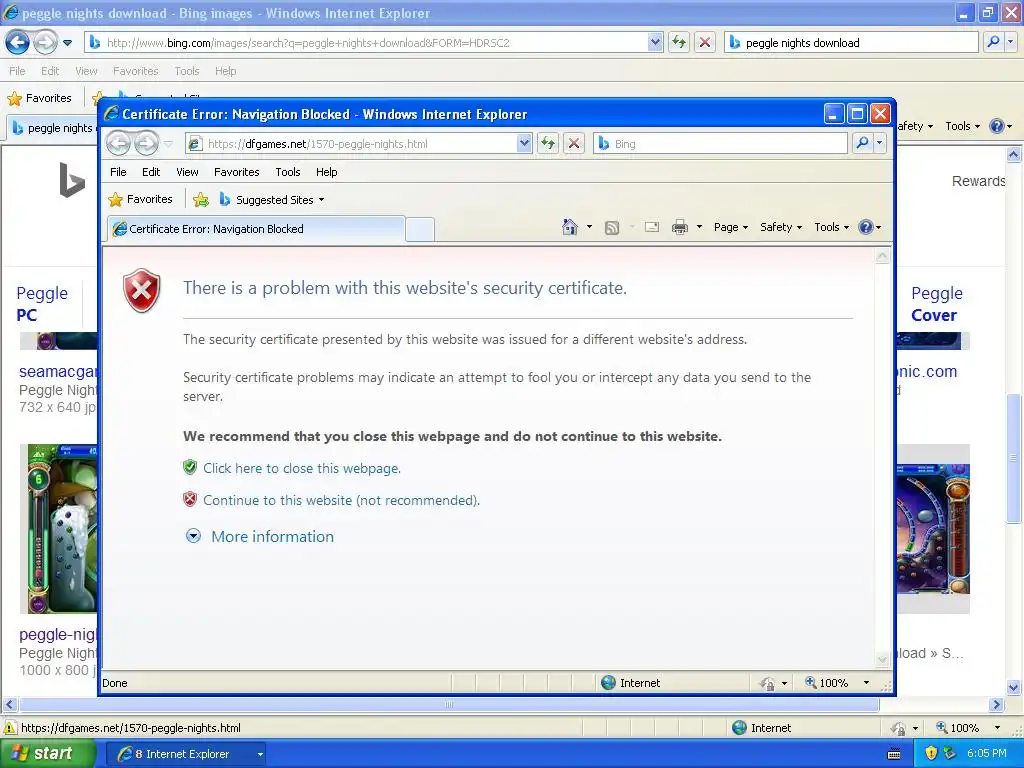Click the horizontal scrollbar of the Bing window
Viewport: 1024px width, 768px height.
[449, 705]
